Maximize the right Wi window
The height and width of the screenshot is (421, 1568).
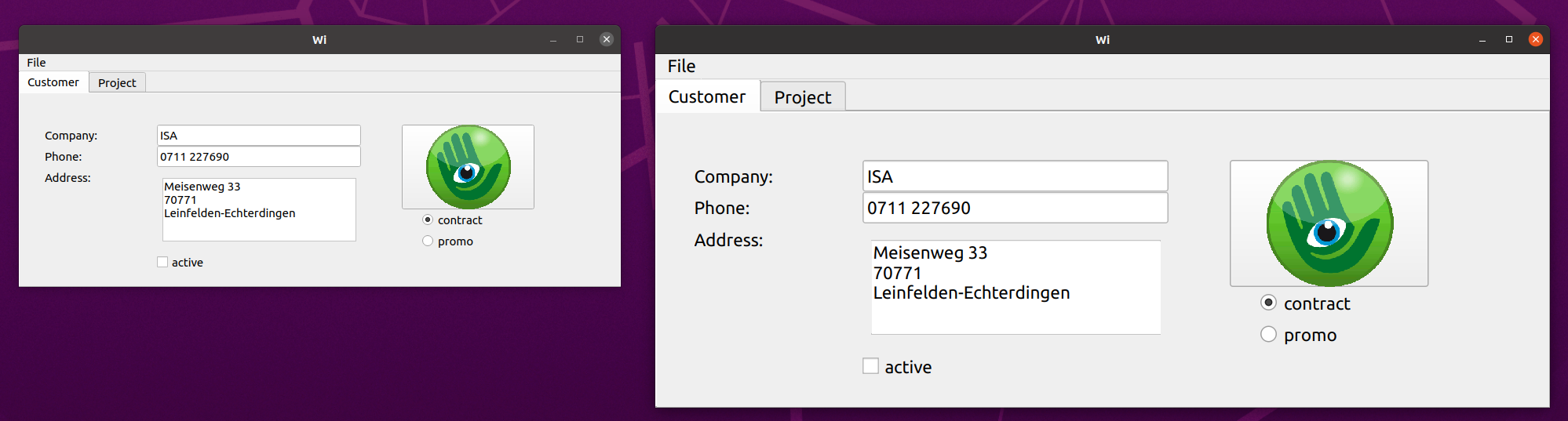[1509, 39]
